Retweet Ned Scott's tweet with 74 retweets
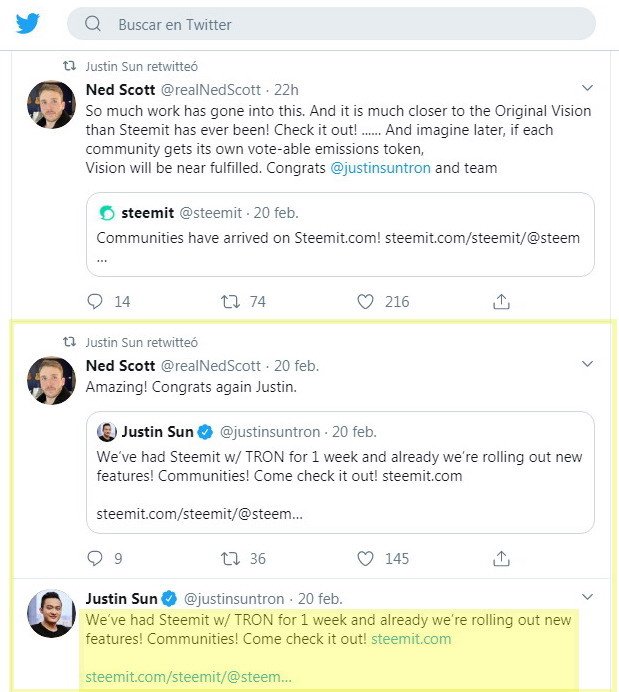This screenshot has height=692, width=619. [230, 302]
